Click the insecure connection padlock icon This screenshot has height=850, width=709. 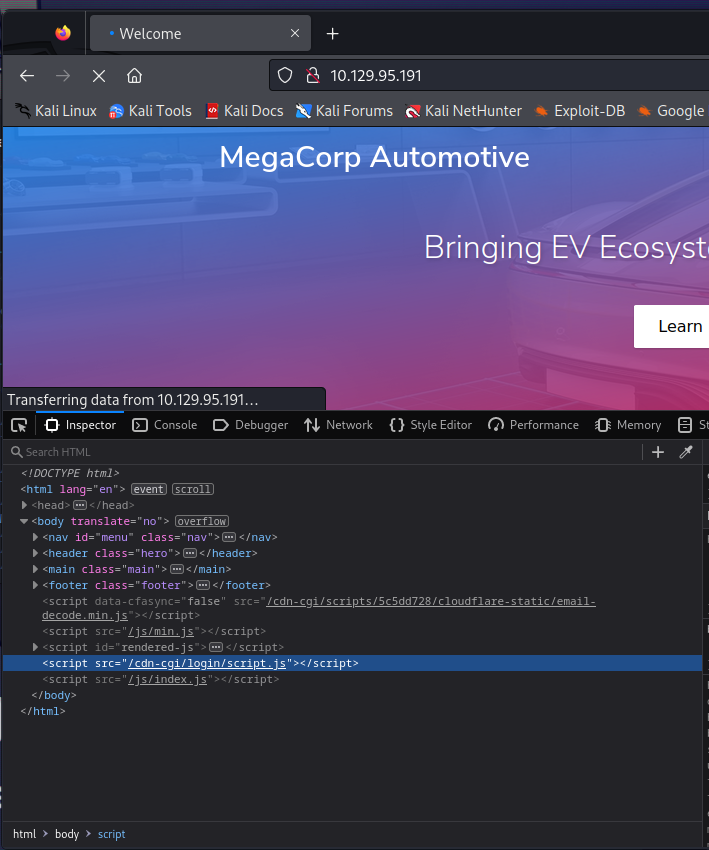(x=313, y=75)
